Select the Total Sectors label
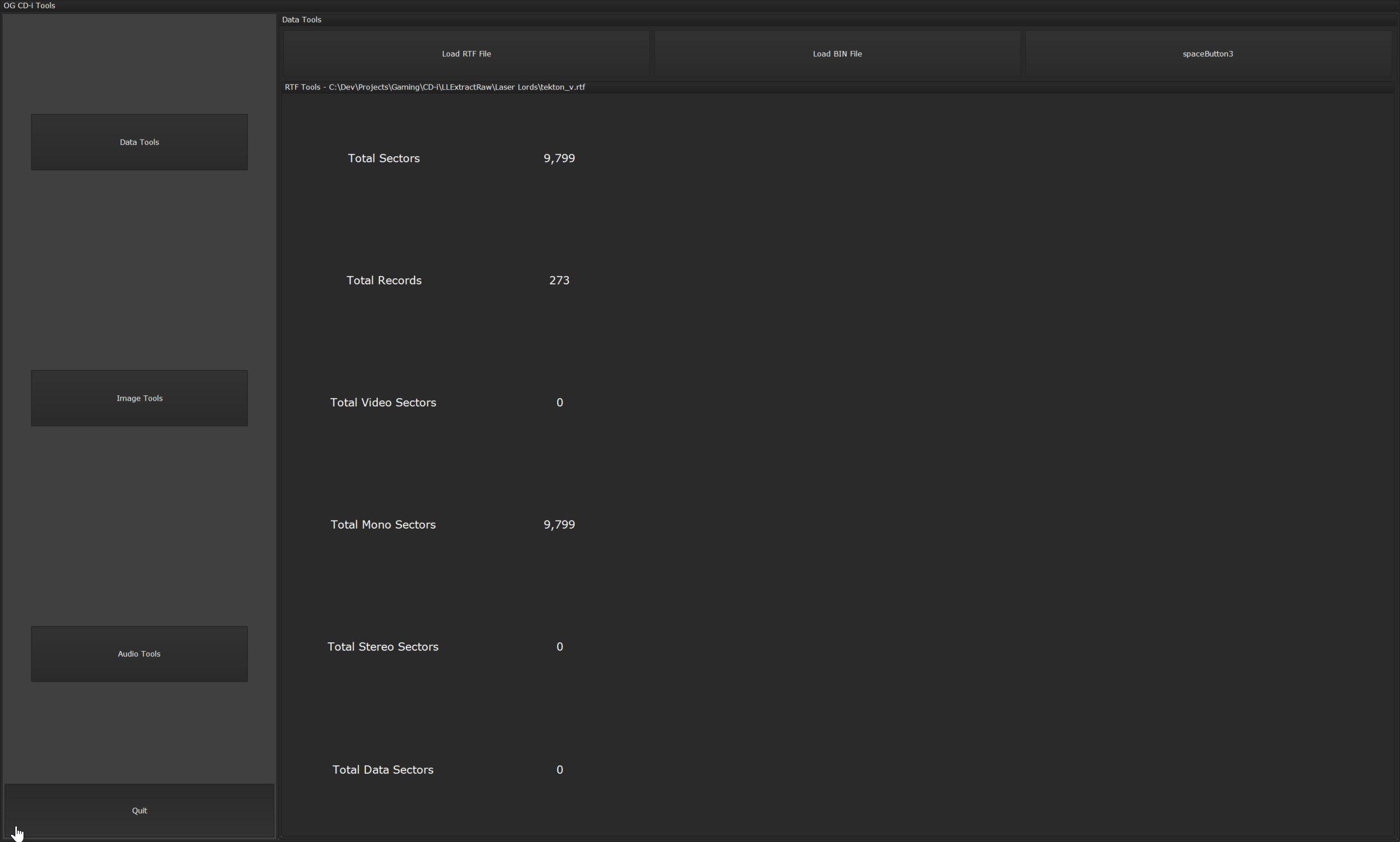Screen dimensions: 1400x842 383,159
